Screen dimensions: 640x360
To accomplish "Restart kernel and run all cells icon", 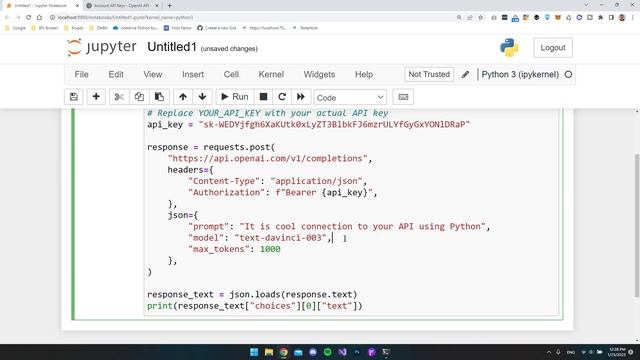I will click(x=301, y=97).
